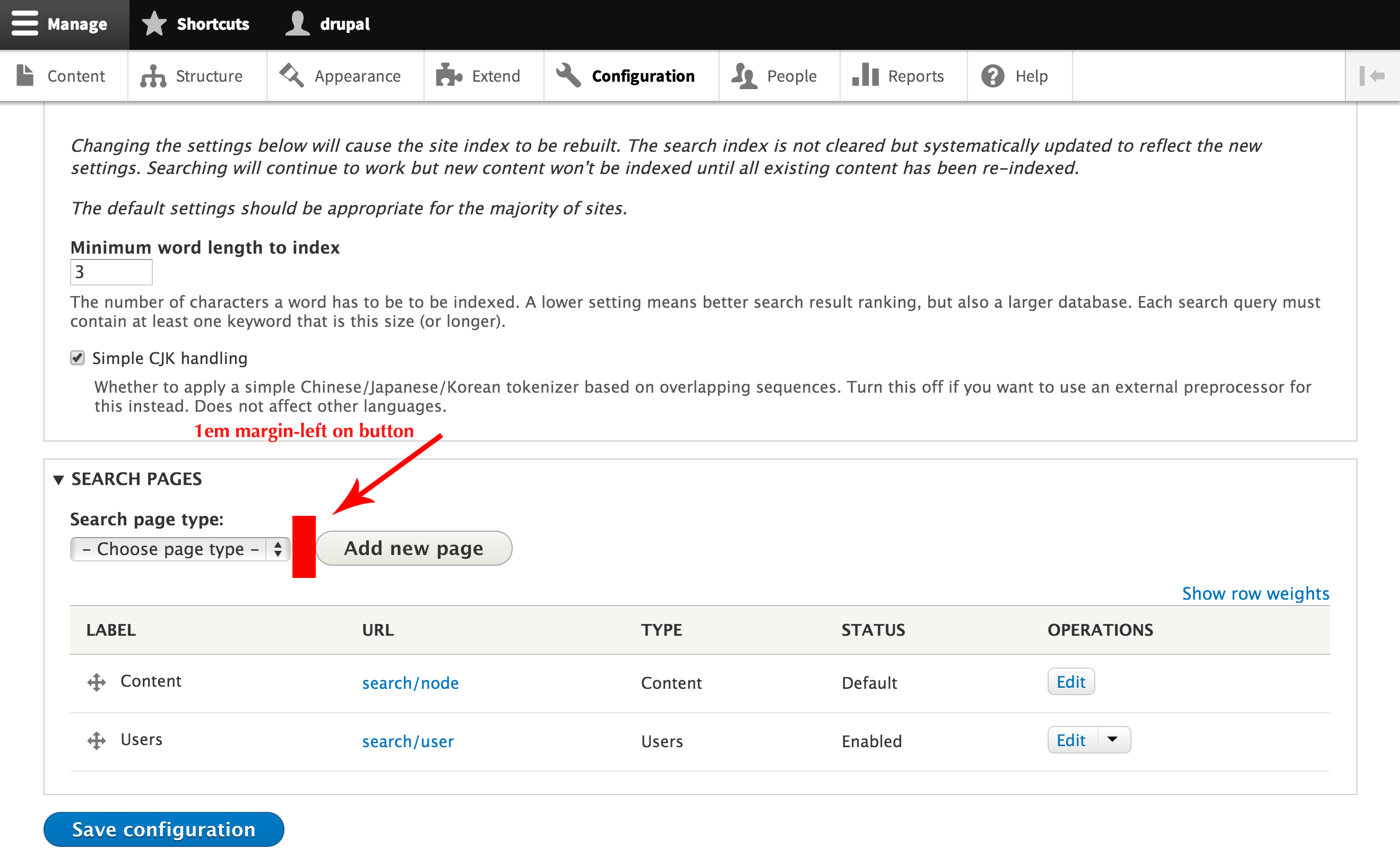Open the Choose page type dropdown
This screenshot has height=865, width=1400.
click(180, 549)
